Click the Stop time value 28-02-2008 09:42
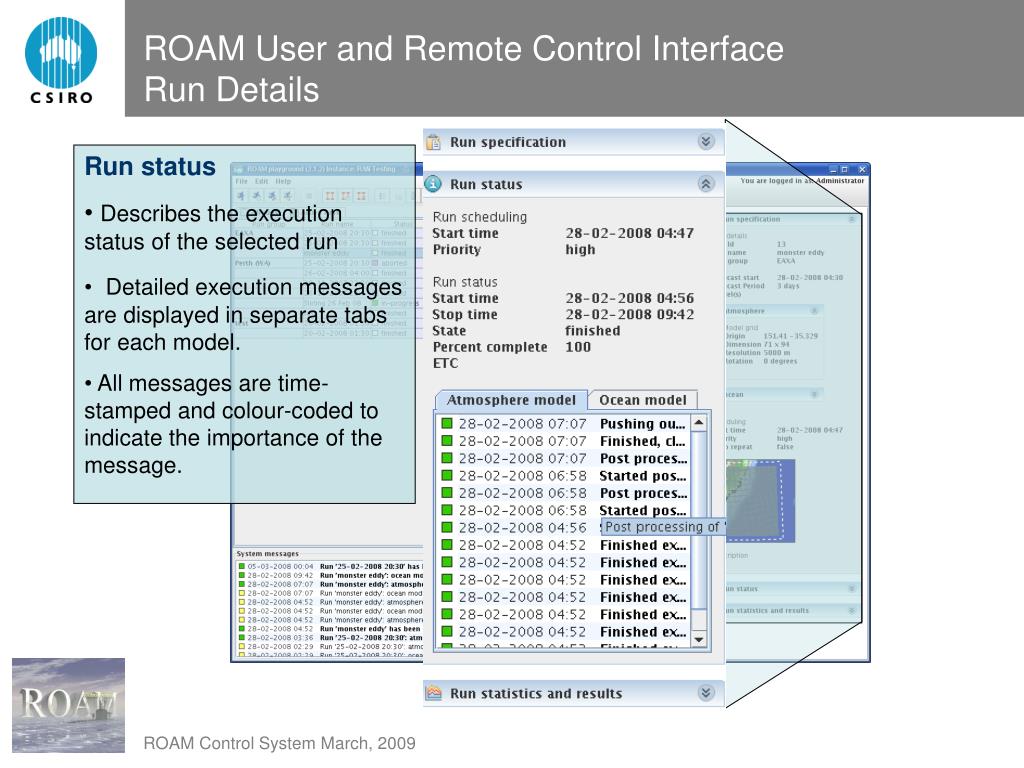The width and height of the screenshot is (1024, 768). (630, 315)
